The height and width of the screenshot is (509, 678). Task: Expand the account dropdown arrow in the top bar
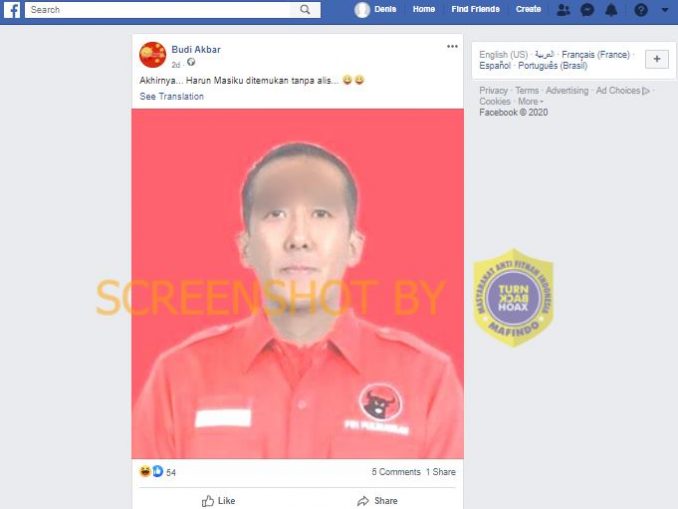(x=665, y=10)
